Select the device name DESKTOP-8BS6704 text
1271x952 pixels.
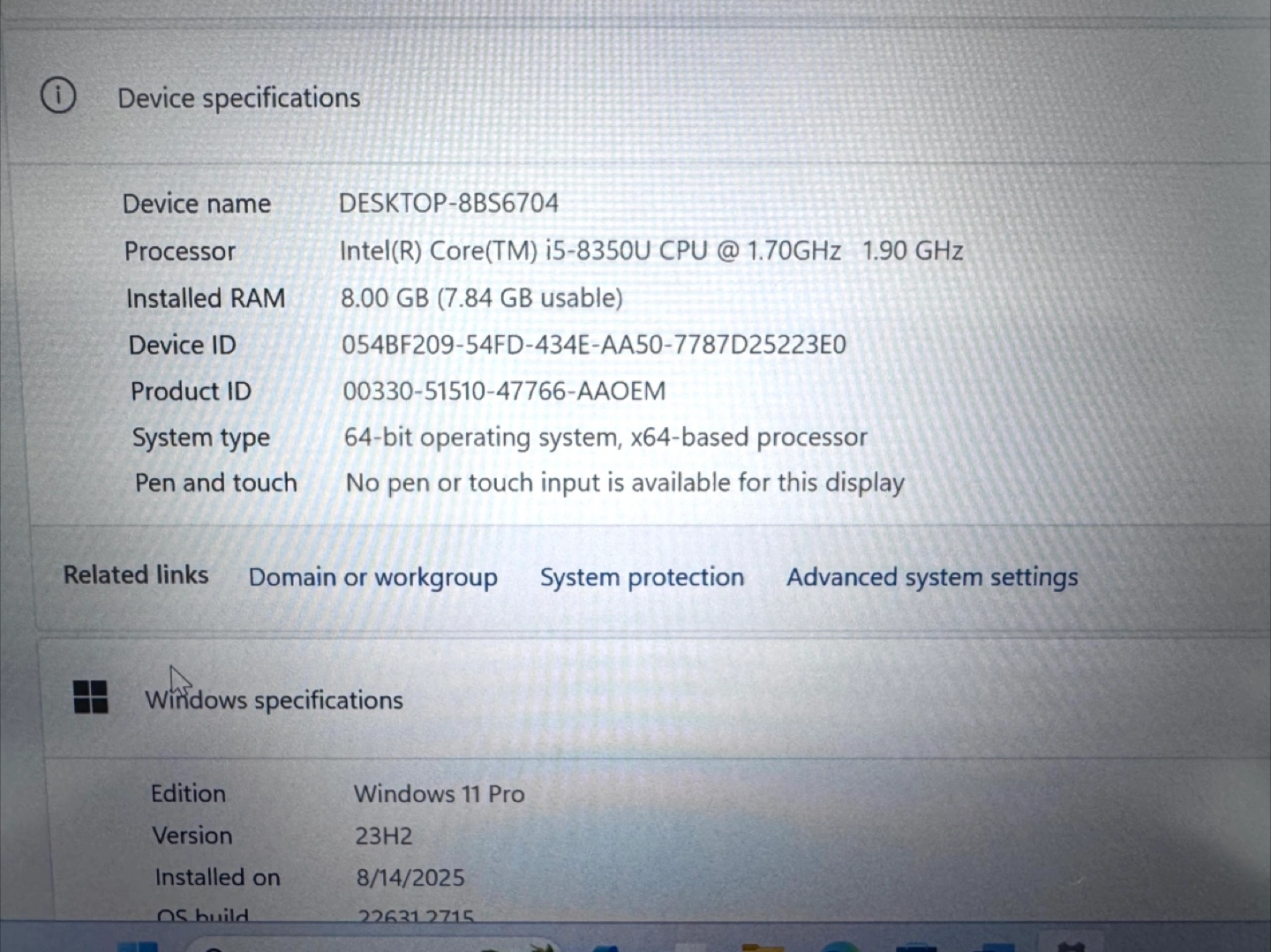[x=448, y=203]
